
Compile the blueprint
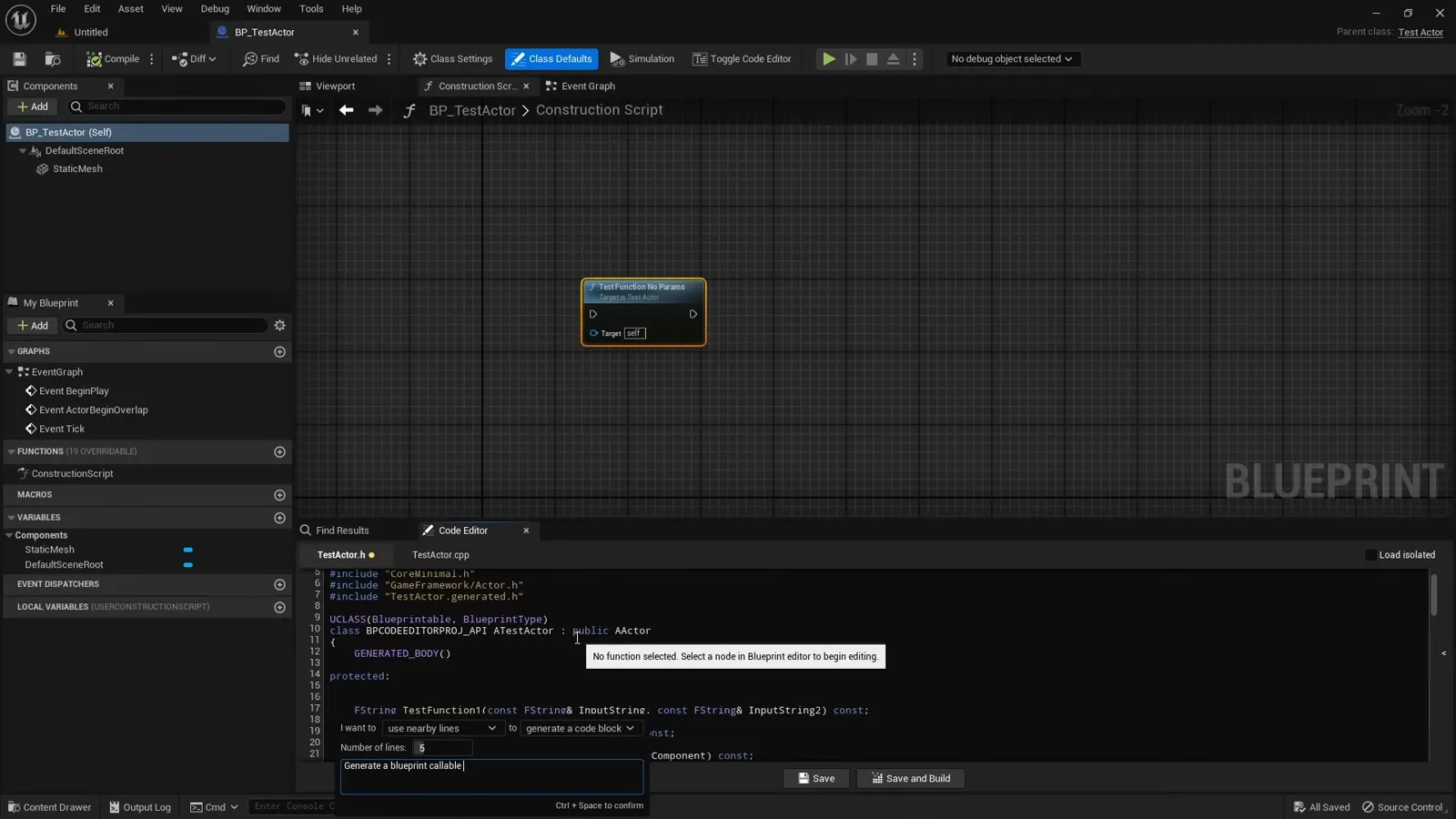coord(113,59)
